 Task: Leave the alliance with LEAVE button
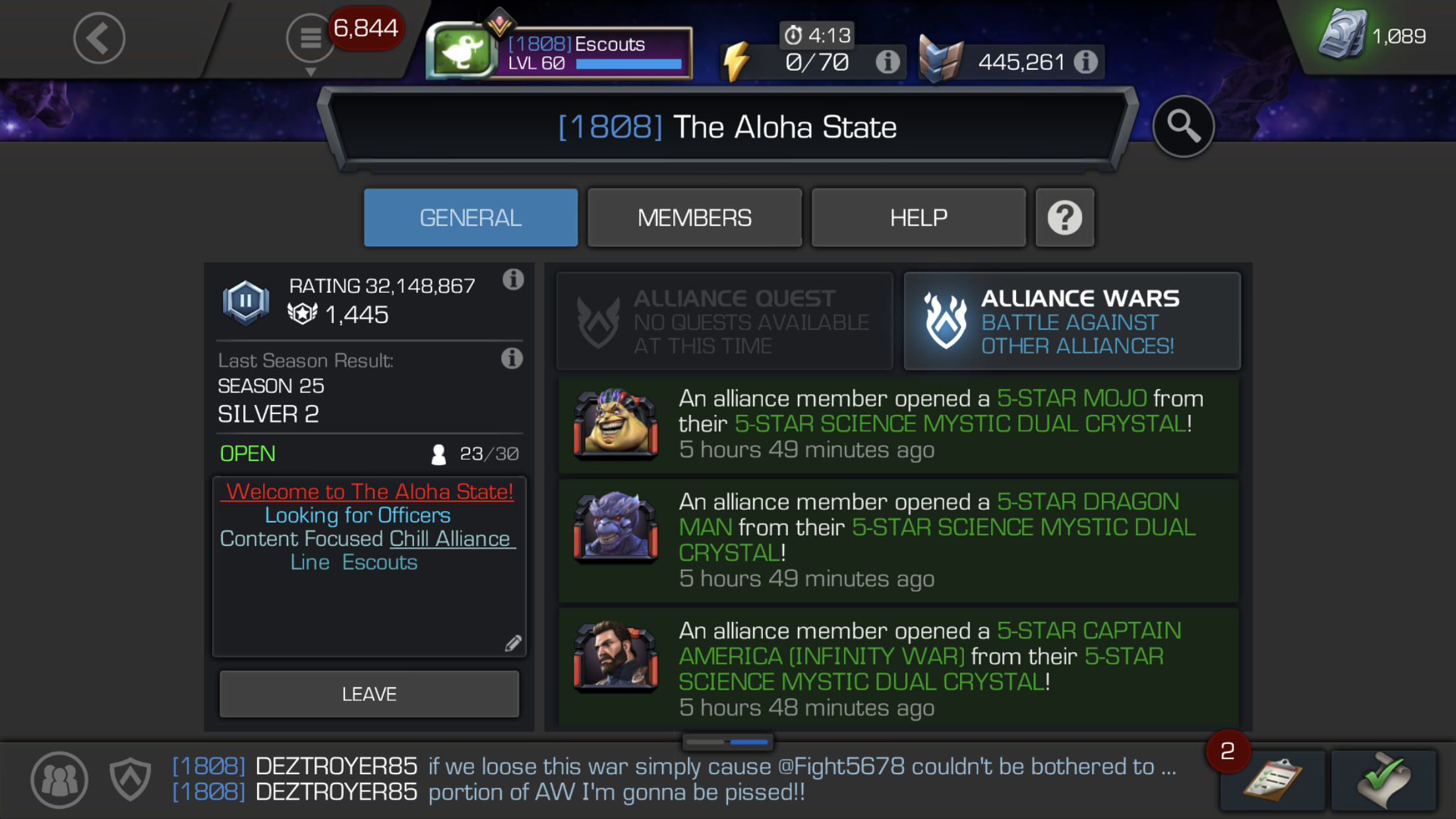click(x=369, y=694)
